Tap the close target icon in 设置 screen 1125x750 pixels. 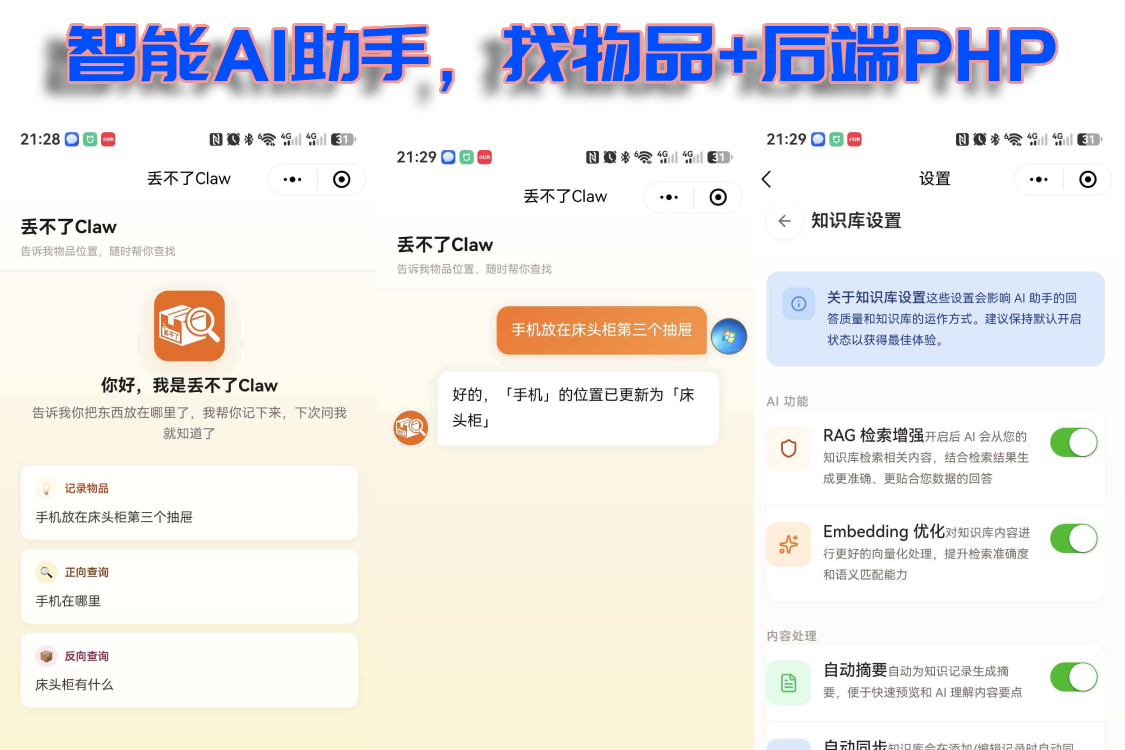point(1088,179)
